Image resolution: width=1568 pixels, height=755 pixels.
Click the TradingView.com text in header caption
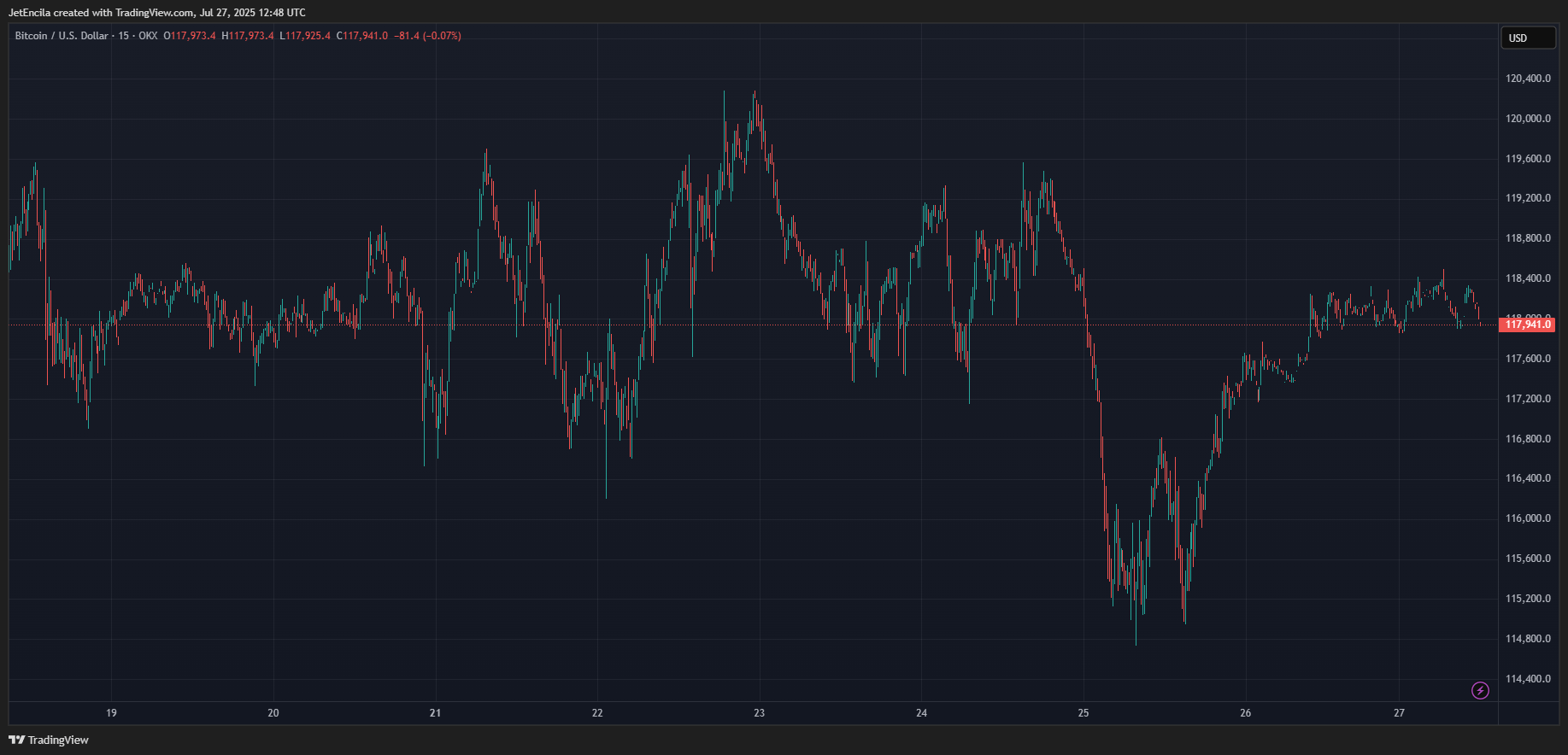(x=155, y=13)
